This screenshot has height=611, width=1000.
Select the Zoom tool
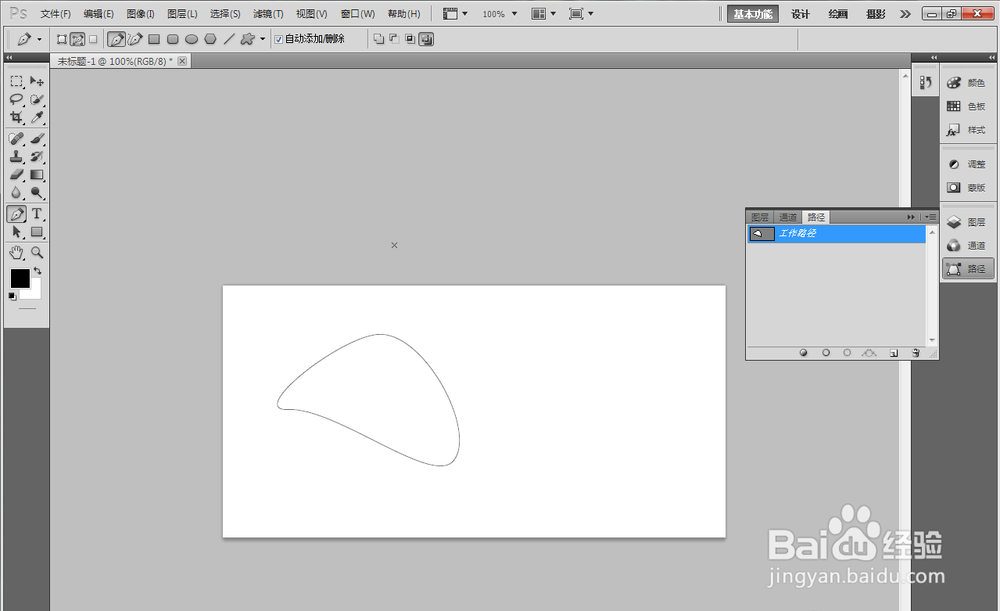tap(37, 253)
